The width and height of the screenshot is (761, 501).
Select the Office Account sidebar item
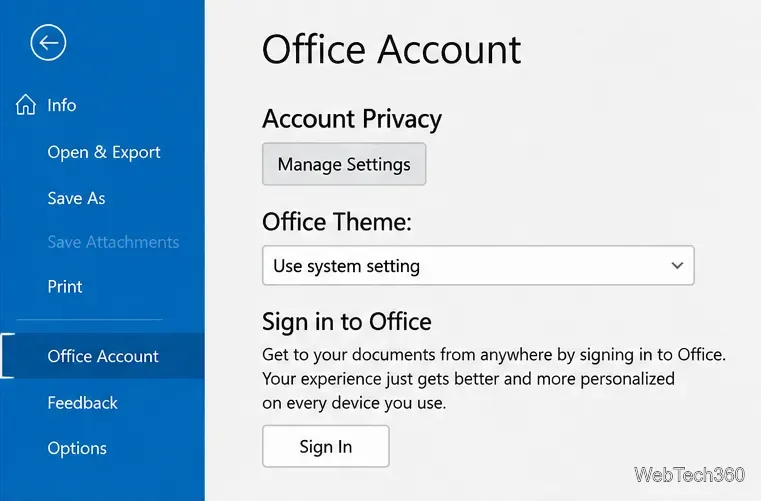pos(102,356)
